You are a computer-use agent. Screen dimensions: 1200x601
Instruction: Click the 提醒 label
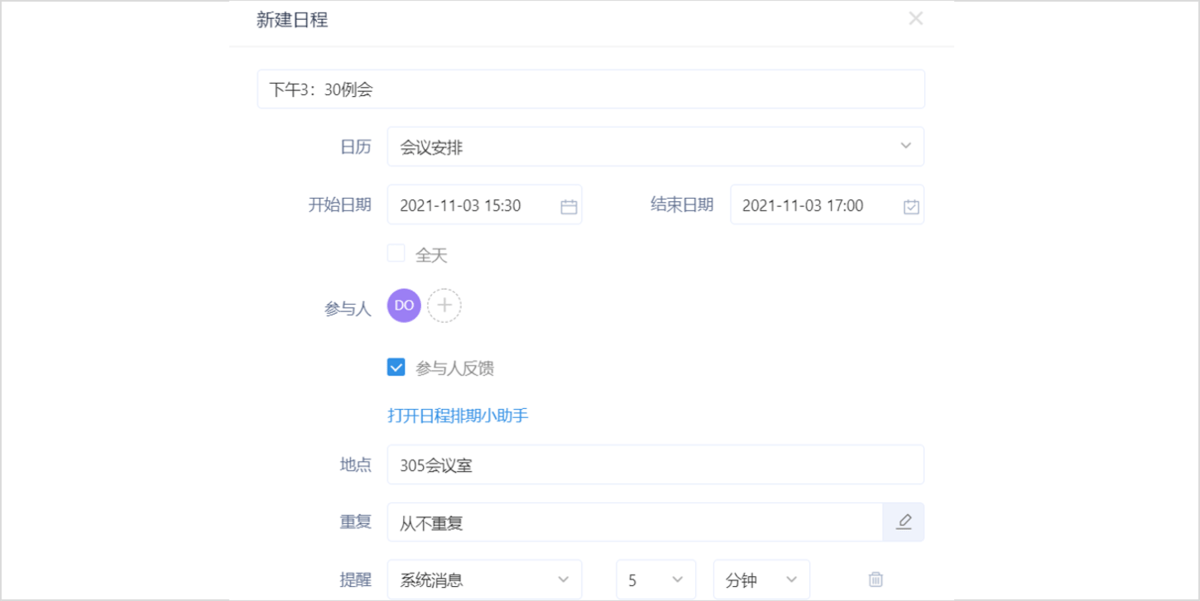(356, 579)
